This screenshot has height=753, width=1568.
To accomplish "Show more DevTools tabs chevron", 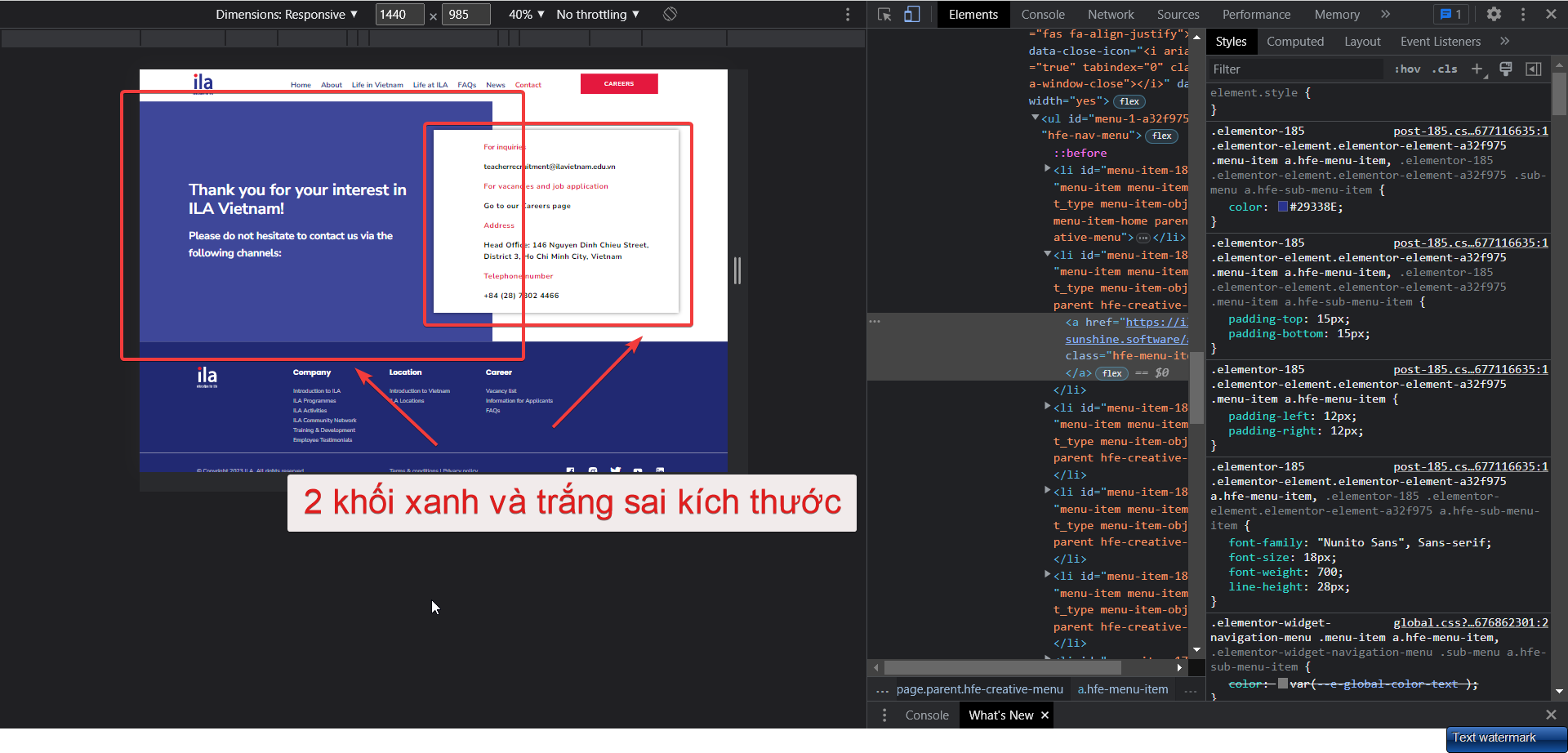I will (1385, 15).
